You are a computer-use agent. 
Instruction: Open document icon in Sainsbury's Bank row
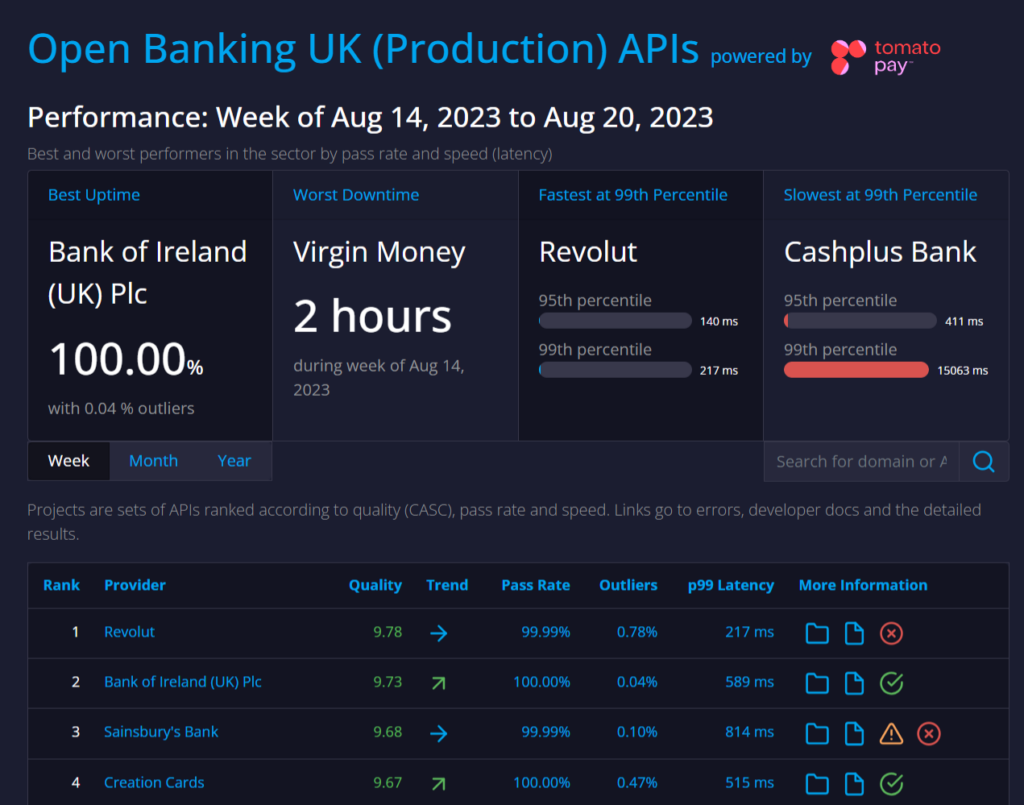854,734
